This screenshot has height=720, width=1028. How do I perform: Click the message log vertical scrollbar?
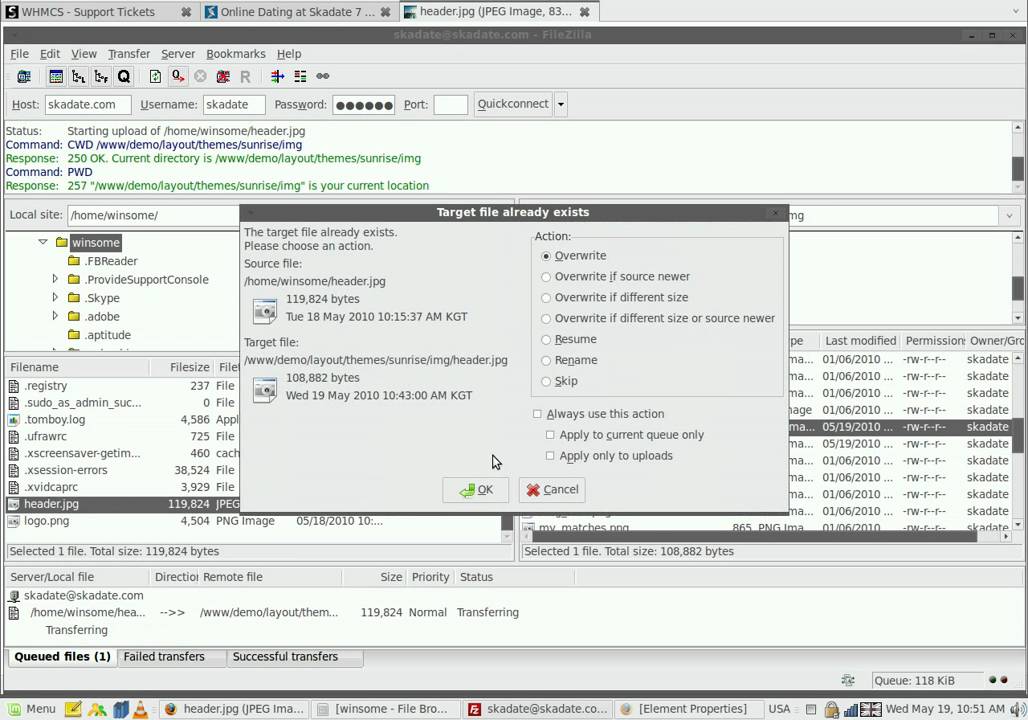pyautogui.click(x=1018, y=157)
